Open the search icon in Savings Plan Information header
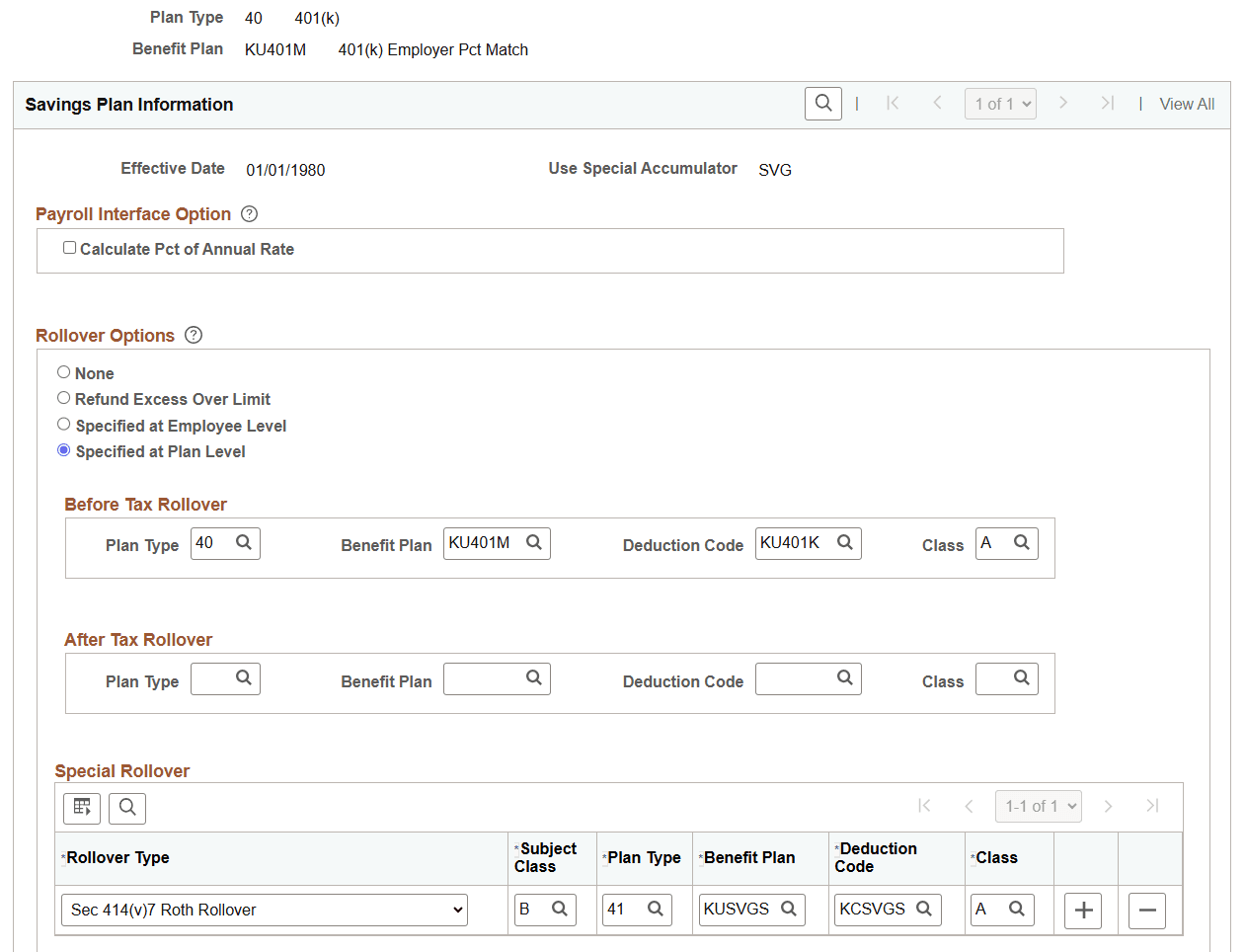 [x=823, y=103]
